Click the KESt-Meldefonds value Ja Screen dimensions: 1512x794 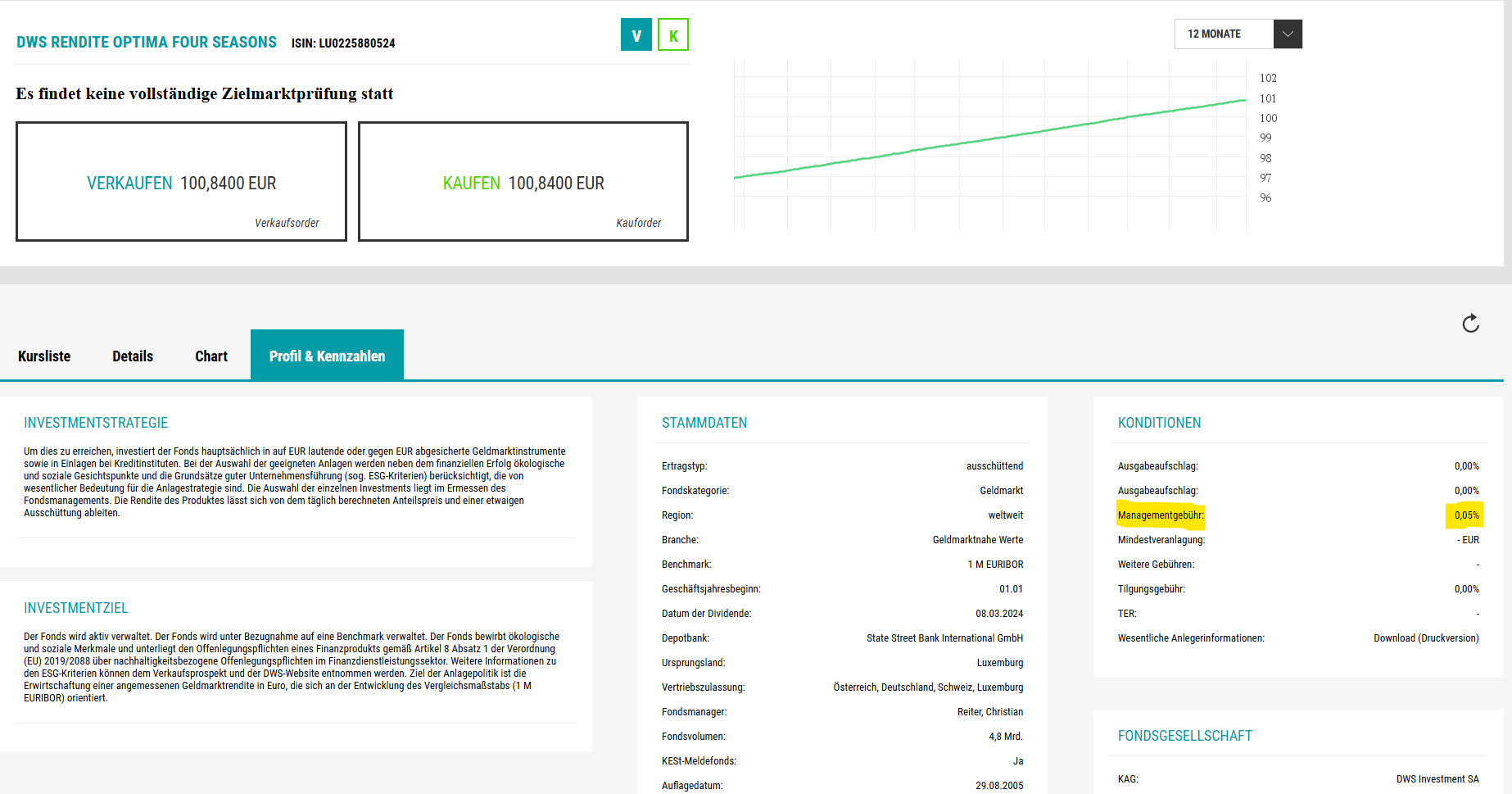[1018, 761]
